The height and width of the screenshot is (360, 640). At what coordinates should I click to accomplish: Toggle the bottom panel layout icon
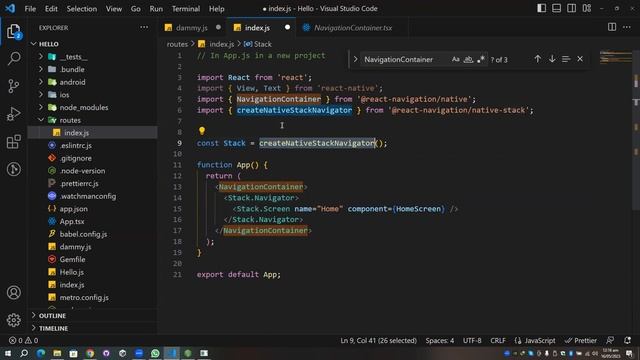click(x=556, y=8)
